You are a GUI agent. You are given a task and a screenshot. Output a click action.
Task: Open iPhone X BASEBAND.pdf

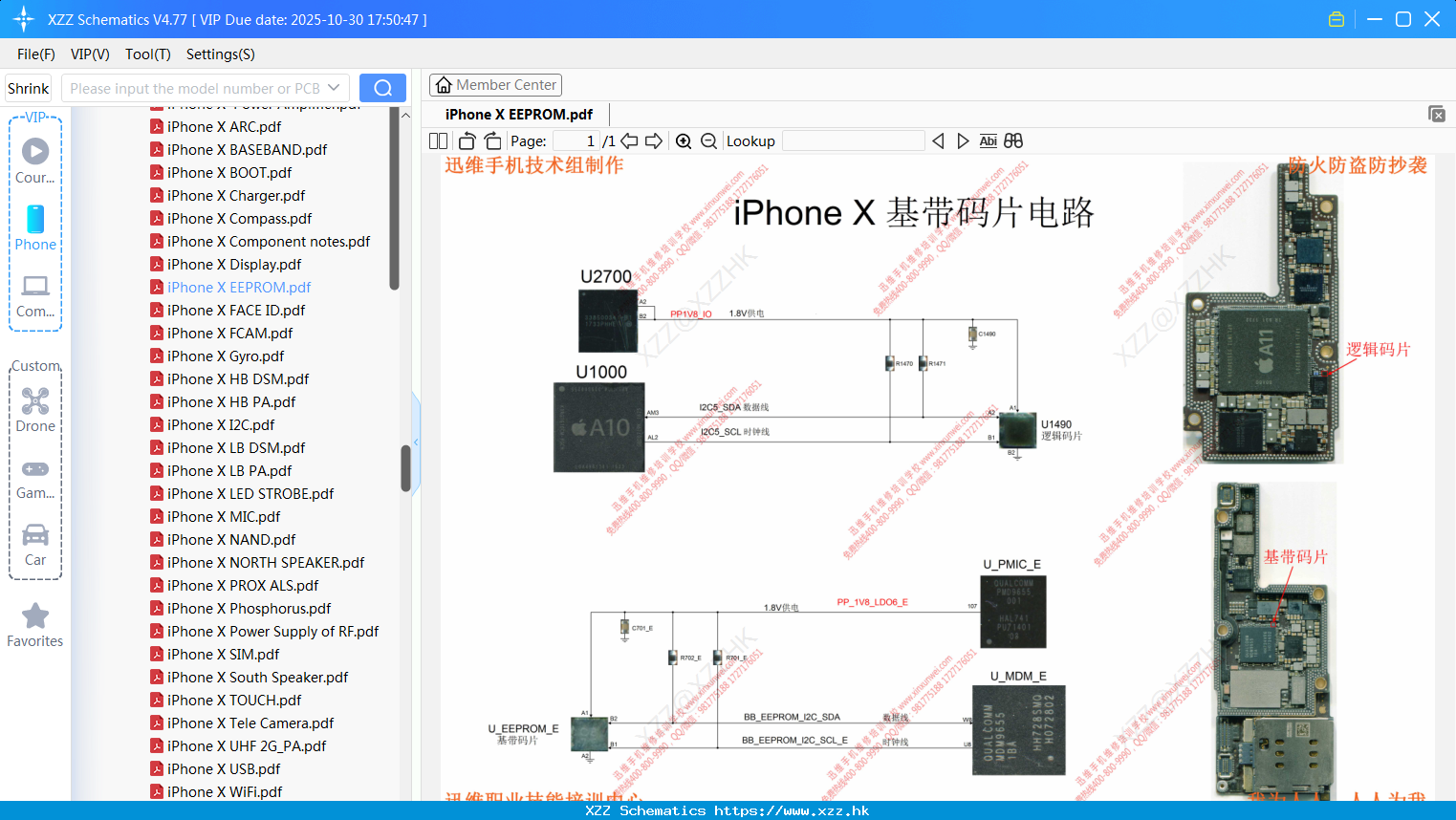[247, 149]
